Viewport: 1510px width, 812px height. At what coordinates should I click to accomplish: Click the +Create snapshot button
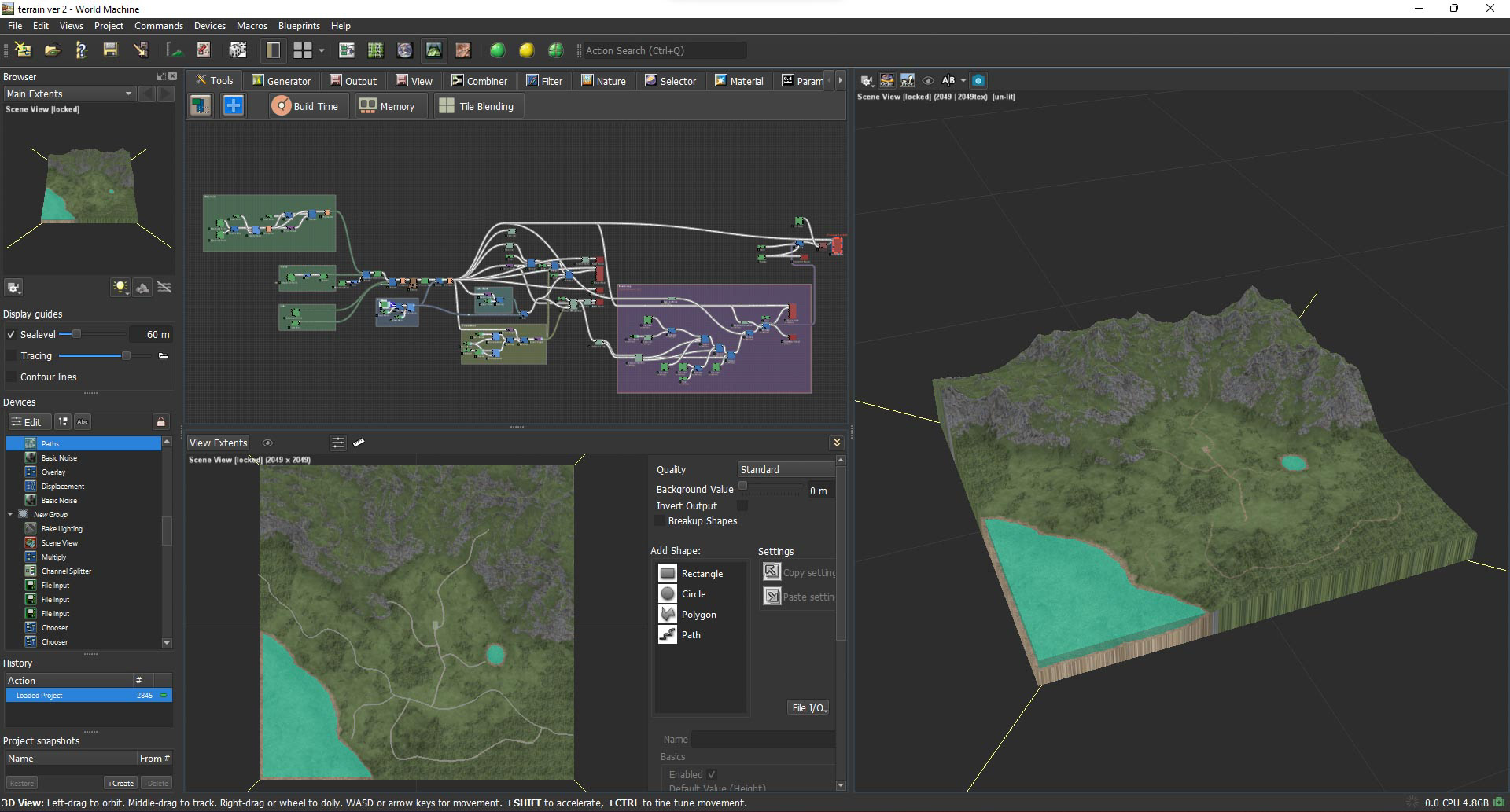(x=120, y=782)
